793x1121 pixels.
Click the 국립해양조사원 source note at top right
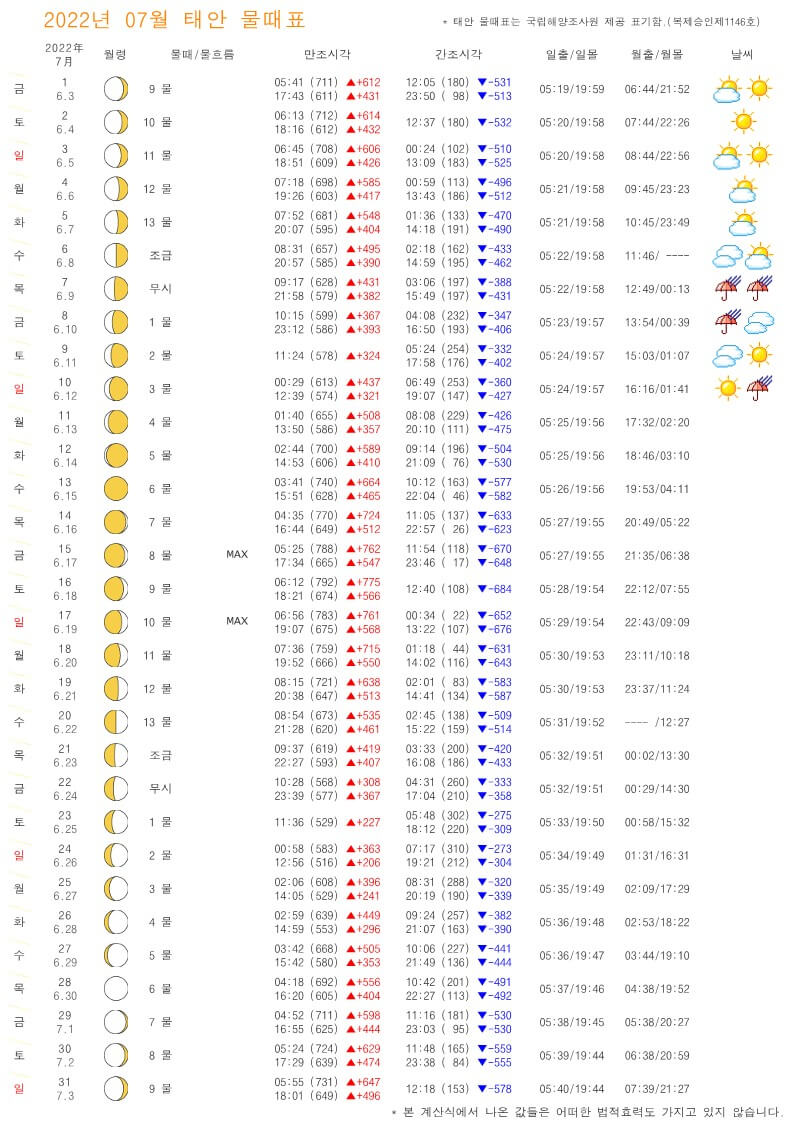coord(601,22)
